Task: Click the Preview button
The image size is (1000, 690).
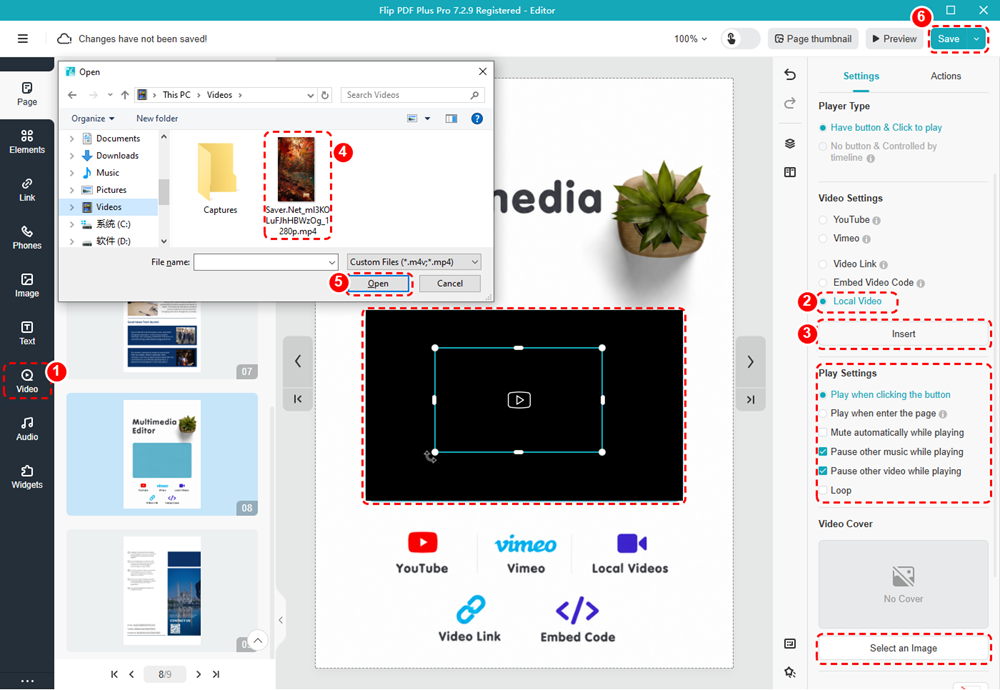Action: pyautogui.click(x=894, y=39)
